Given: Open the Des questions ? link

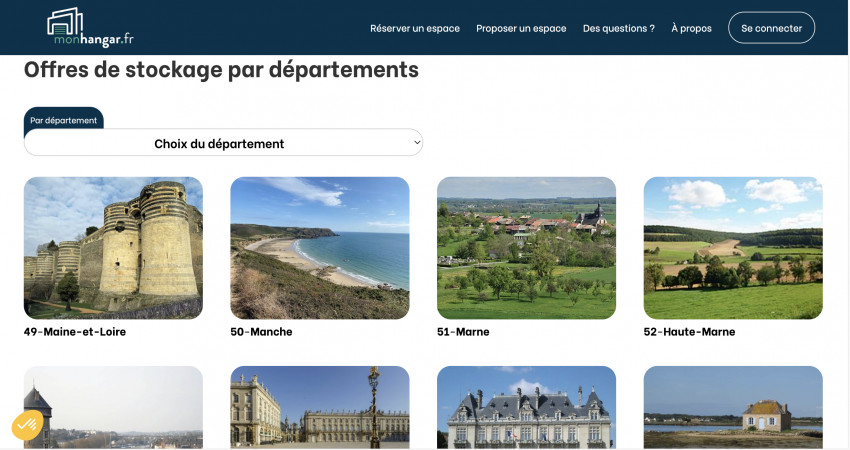Looking at the screenshot, I should (618, 28).
